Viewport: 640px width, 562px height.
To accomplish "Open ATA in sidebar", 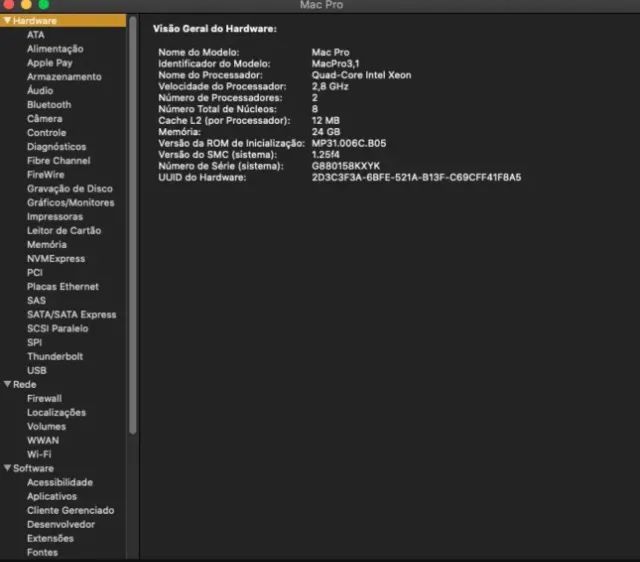I will point(36,35).
